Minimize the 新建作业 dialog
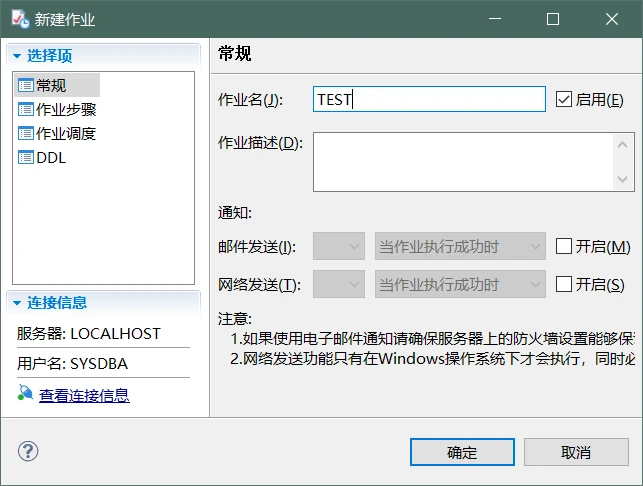The image size is (643, 486). click(495, 19)
